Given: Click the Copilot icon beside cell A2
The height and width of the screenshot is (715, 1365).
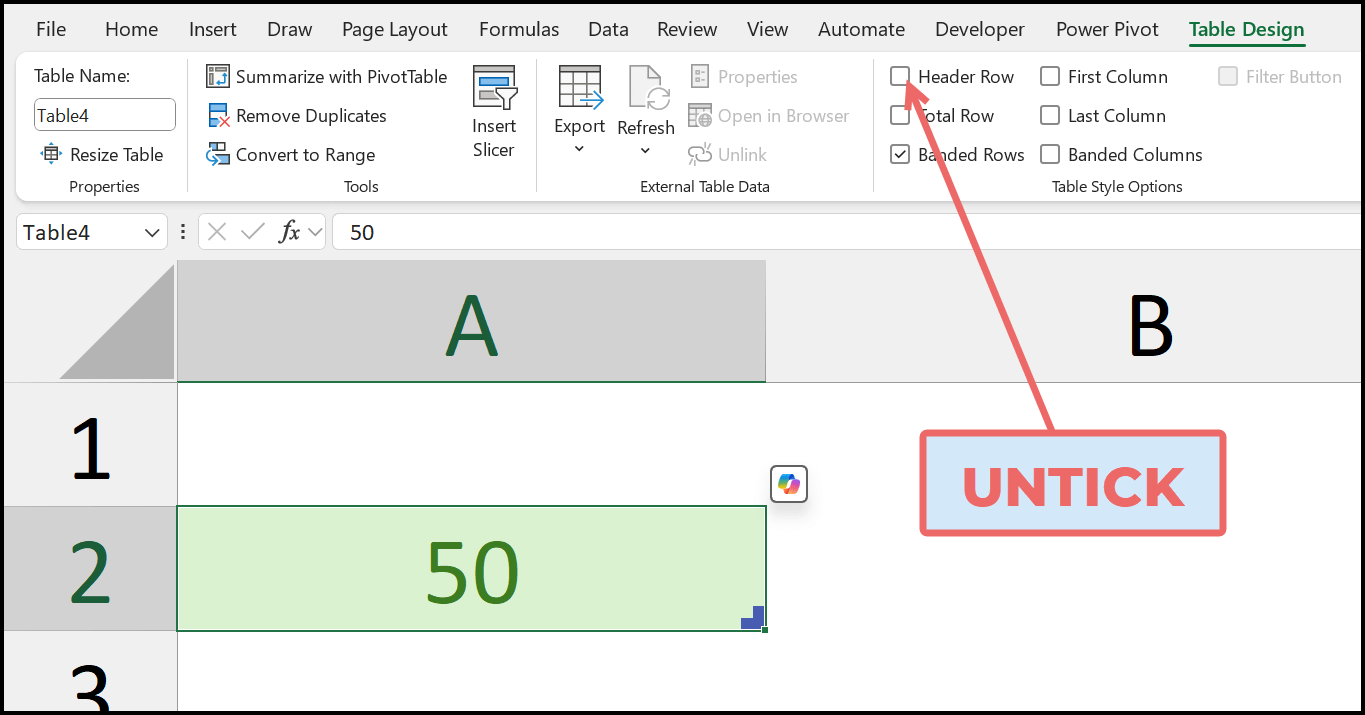Looking at the screenshot, I should (789, 485).
